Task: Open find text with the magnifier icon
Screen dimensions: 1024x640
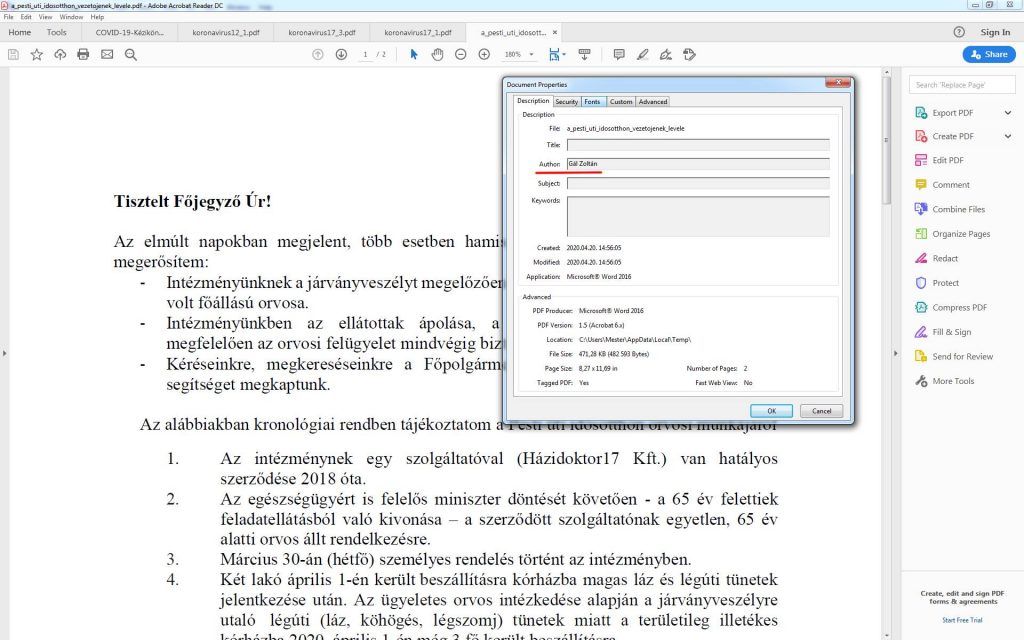Action: coord(131,55)
